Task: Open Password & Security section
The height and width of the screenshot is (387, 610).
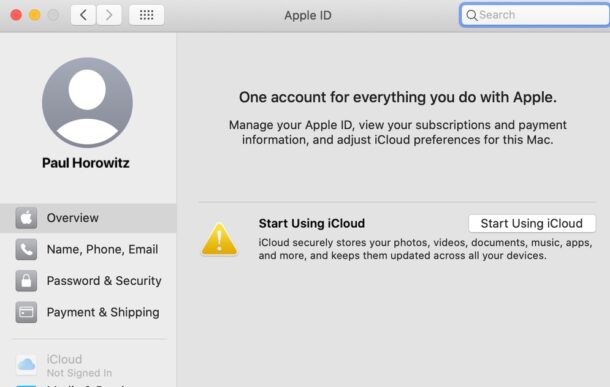Action: click(88, 281)
